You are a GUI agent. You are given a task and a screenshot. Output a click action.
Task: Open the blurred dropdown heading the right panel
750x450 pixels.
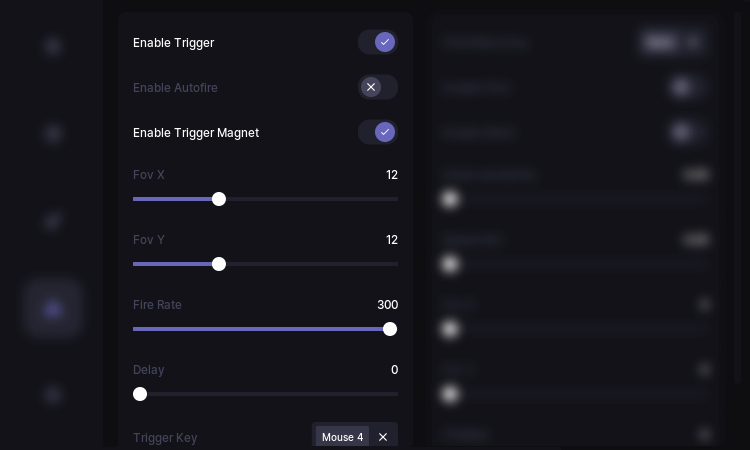(x=673, y=42)
